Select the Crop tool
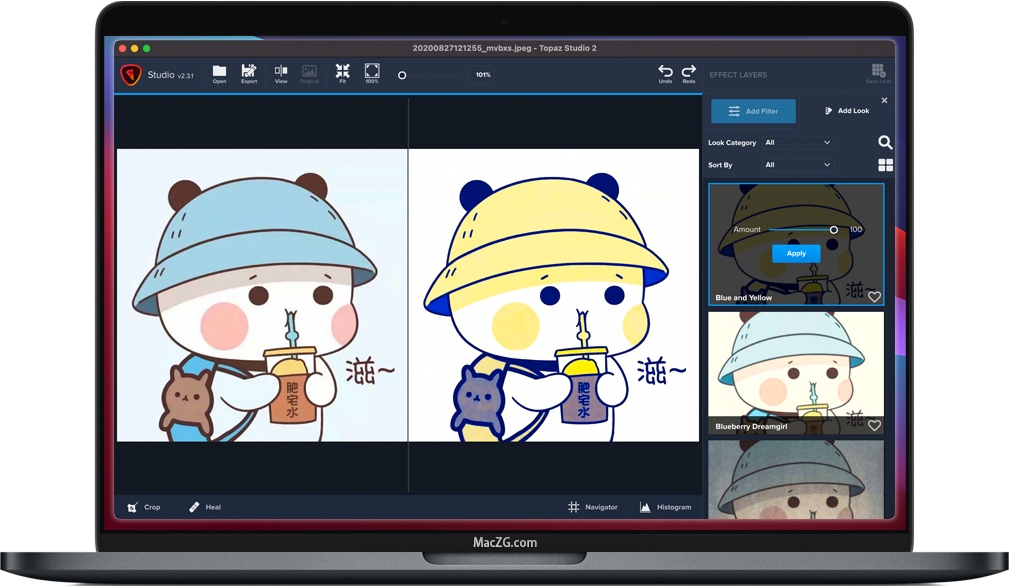Viewport: 1009px width, 586px height. point(143,507)
